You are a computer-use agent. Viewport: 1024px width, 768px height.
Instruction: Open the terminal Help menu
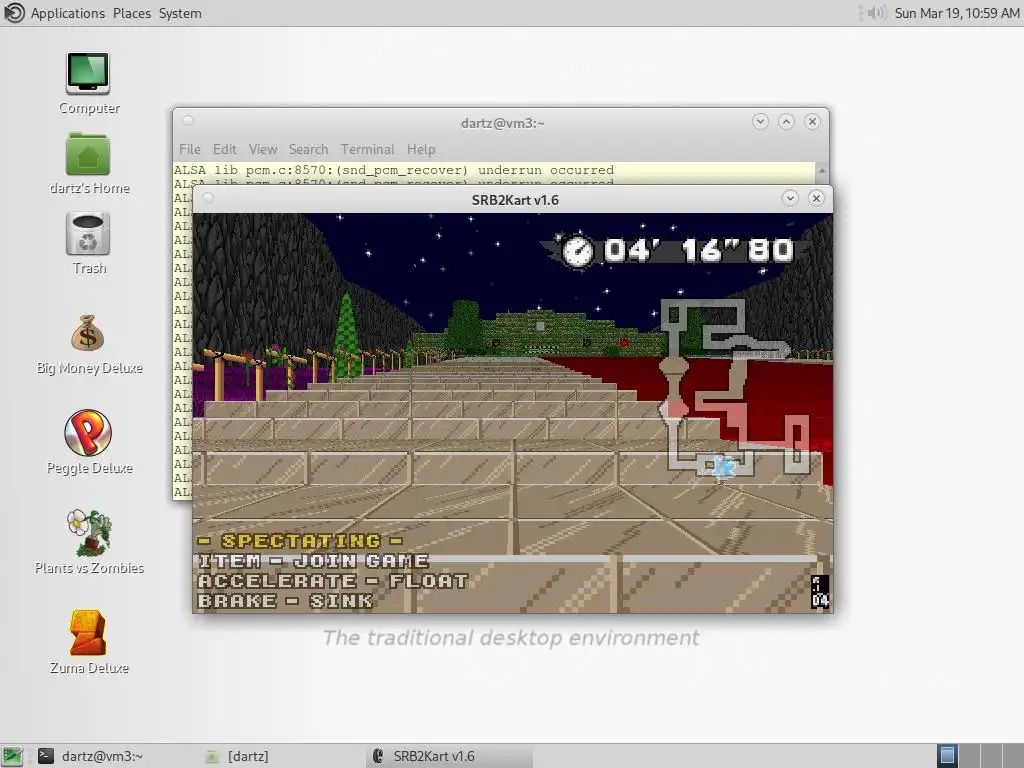click(421, 150)
